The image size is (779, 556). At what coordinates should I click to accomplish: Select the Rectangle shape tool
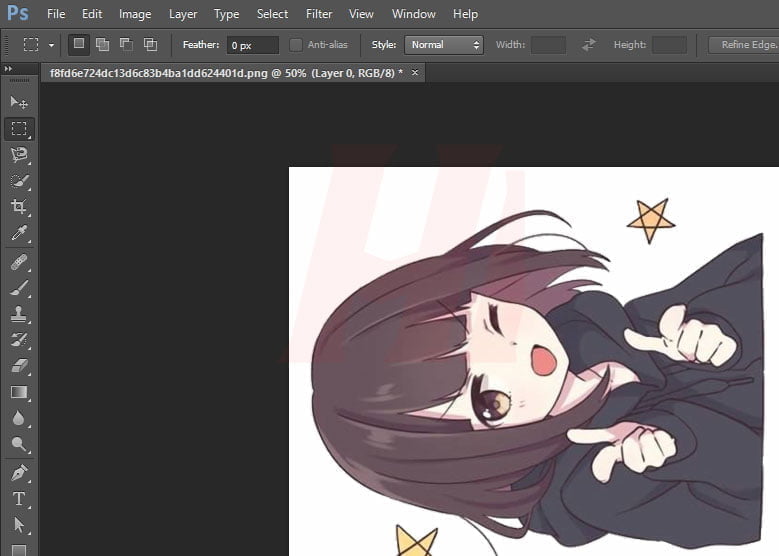tap(19, 549)
